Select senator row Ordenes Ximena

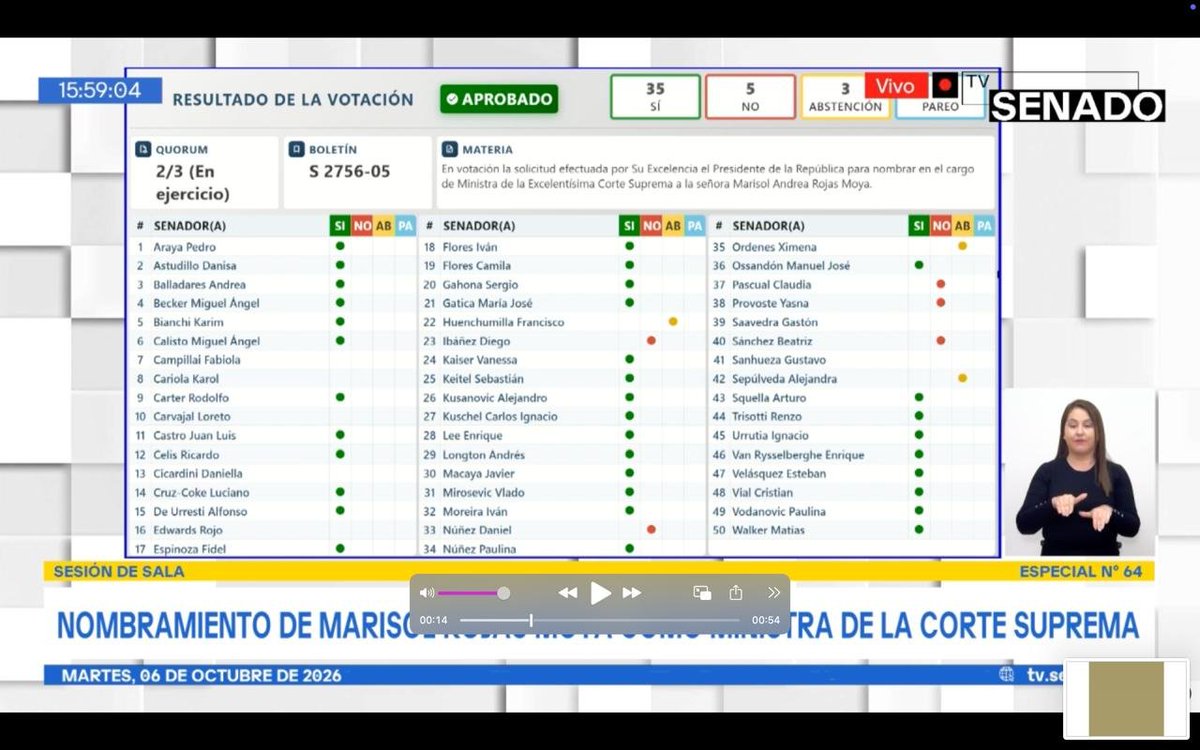coord(852,247)
